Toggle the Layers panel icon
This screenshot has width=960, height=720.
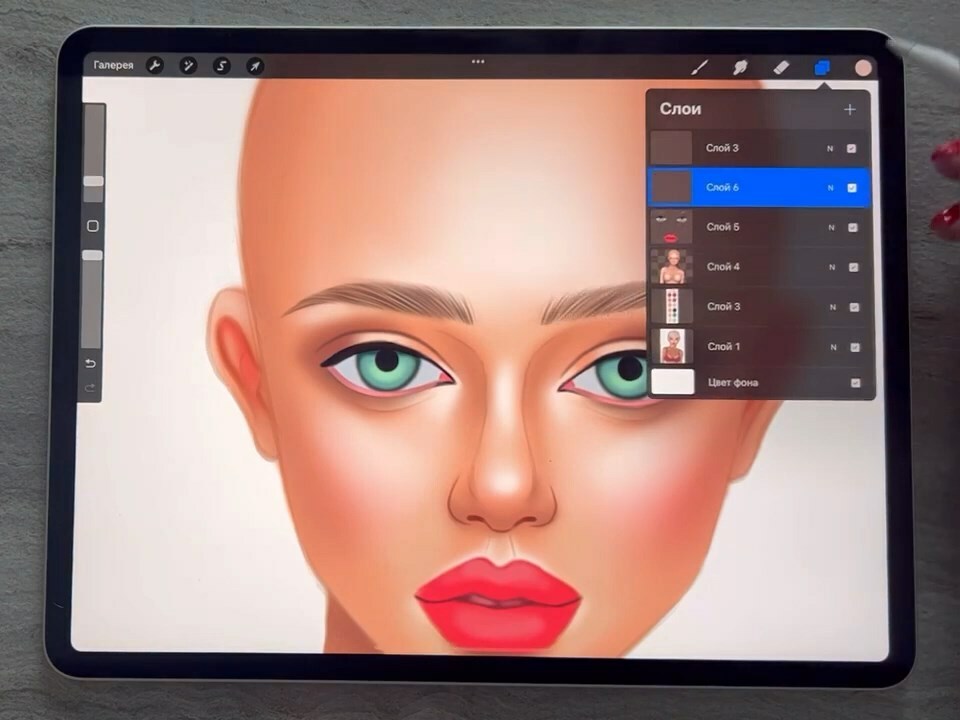822,67
